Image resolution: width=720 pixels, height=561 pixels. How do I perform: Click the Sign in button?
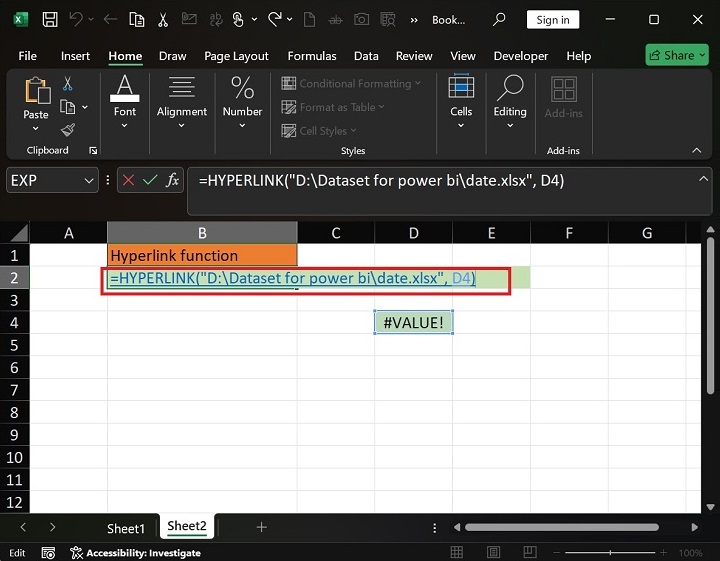point(552,20)
